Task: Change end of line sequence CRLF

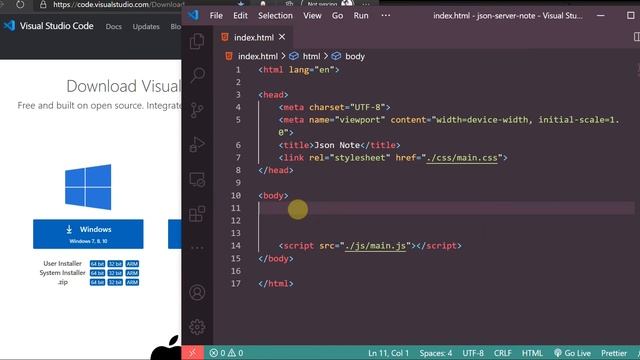Action: coord(502,353)
